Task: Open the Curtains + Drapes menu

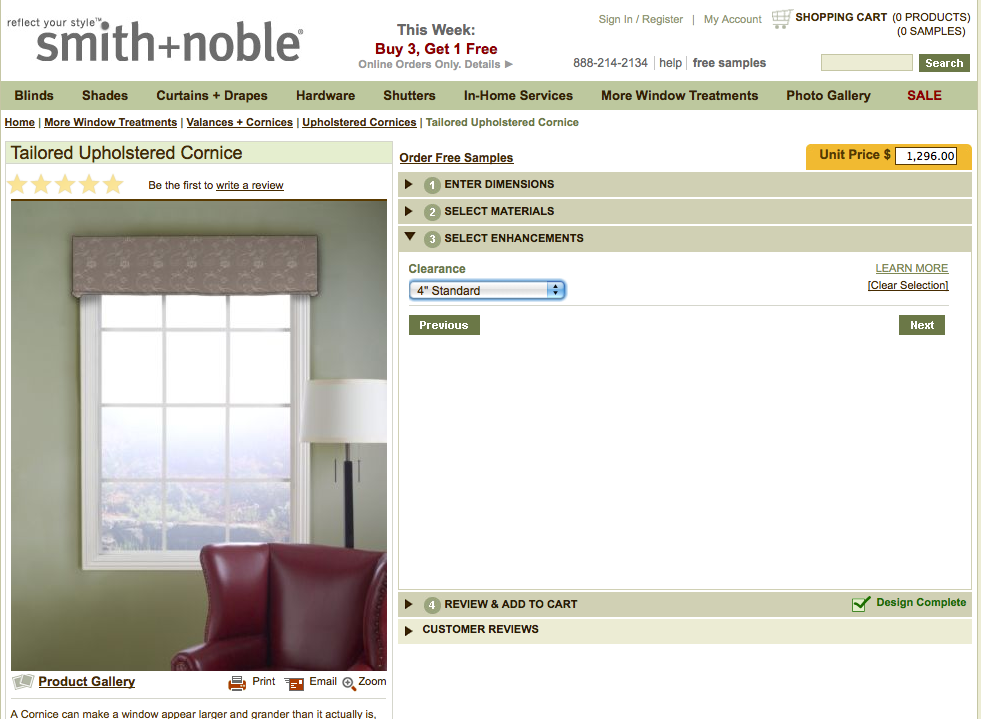Action: (211, 95)
